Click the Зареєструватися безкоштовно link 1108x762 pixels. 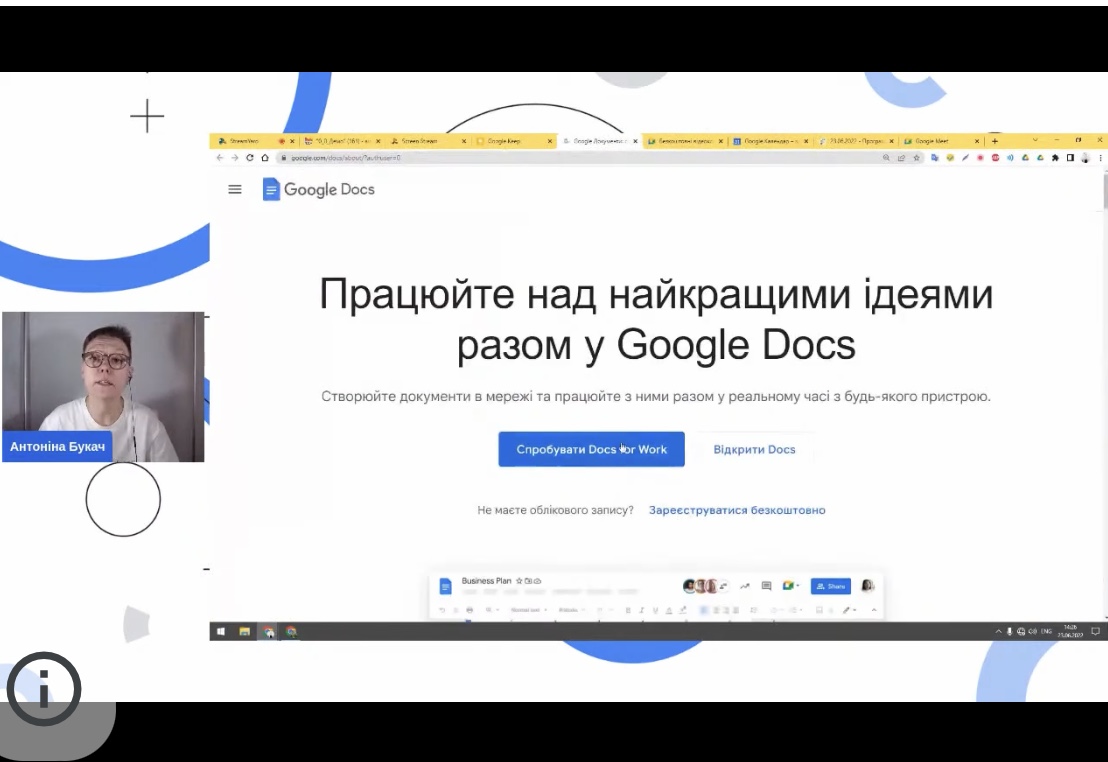(737, 510)
